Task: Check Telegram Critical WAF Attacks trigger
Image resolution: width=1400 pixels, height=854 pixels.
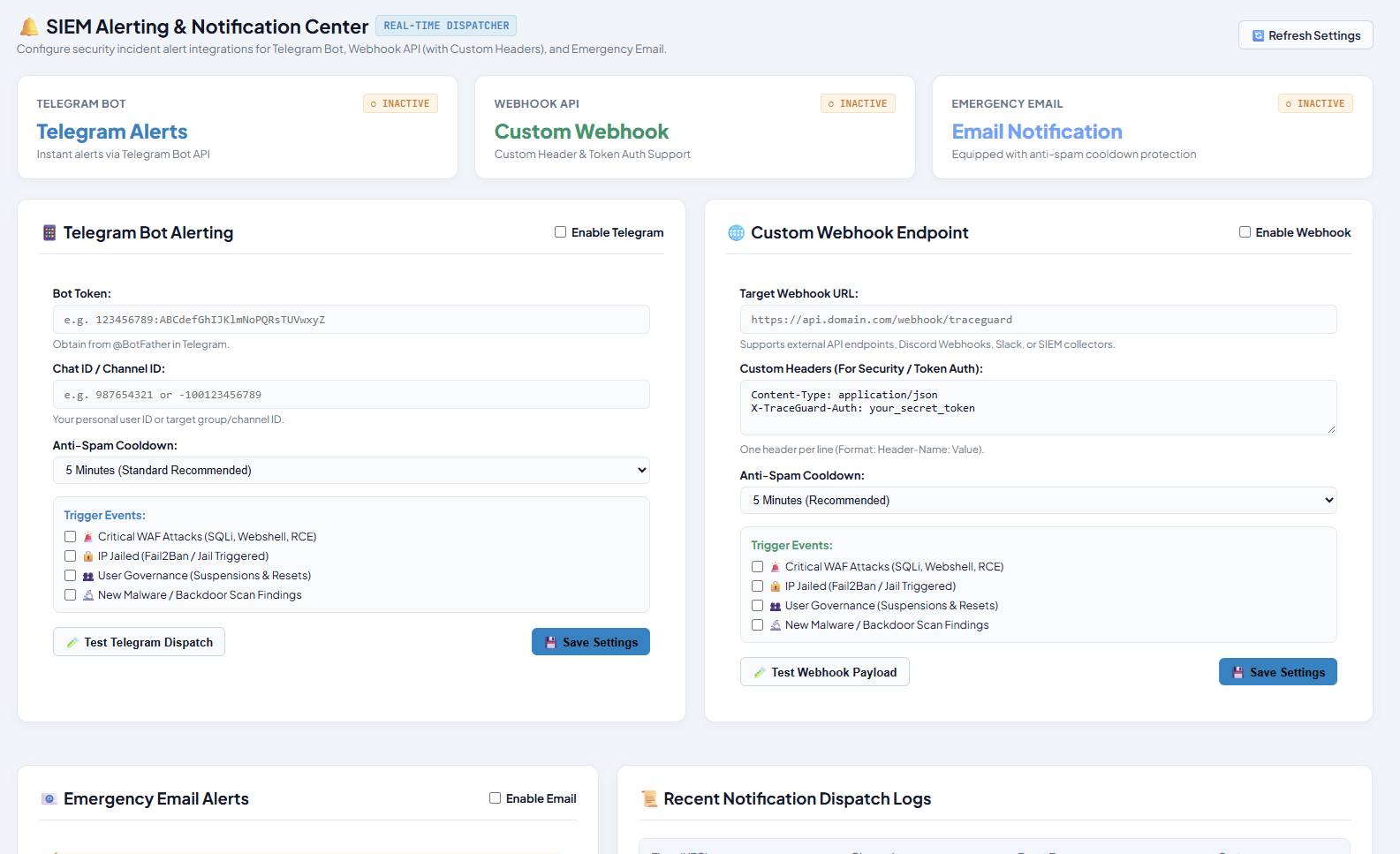Action: coord(70,537)
